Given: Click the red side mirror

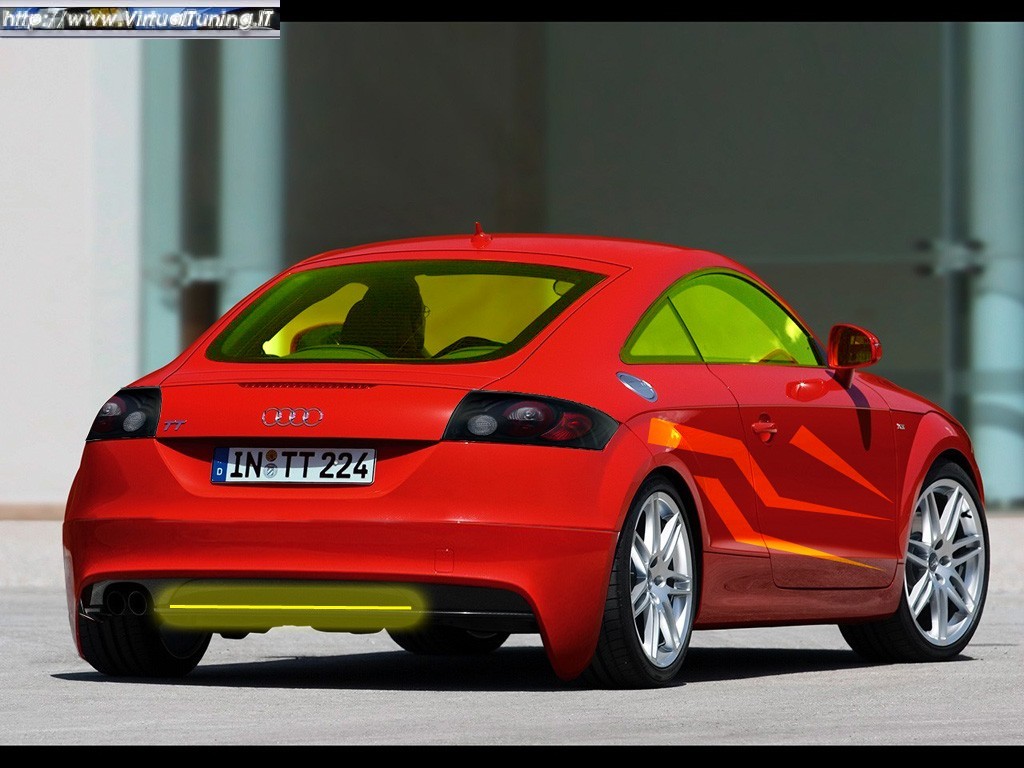Looking at the screenshot, I should coord(854,347).
